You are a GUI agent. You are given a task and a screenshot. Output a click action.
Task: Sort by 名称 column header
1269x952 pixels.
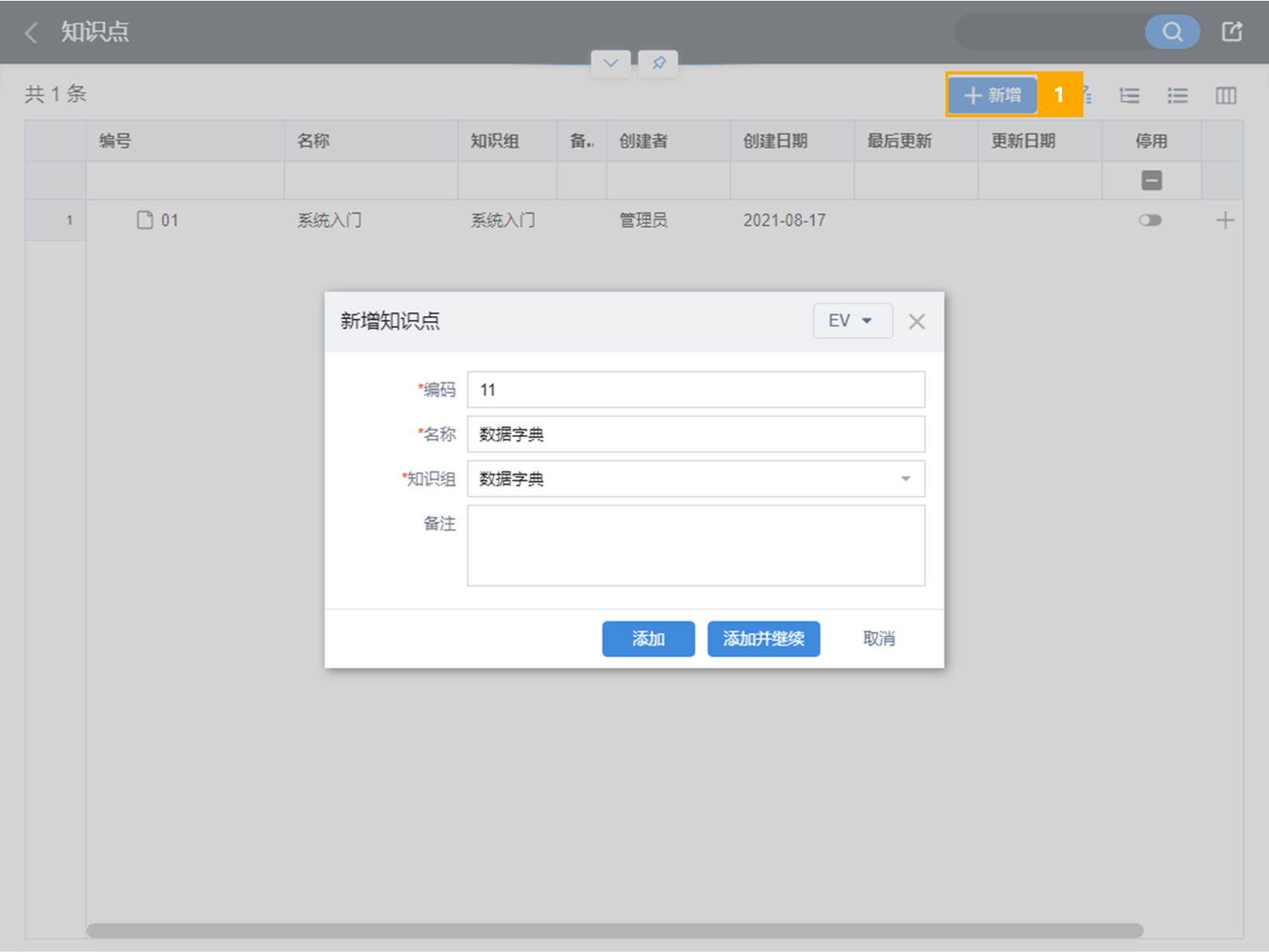(371, 141)
